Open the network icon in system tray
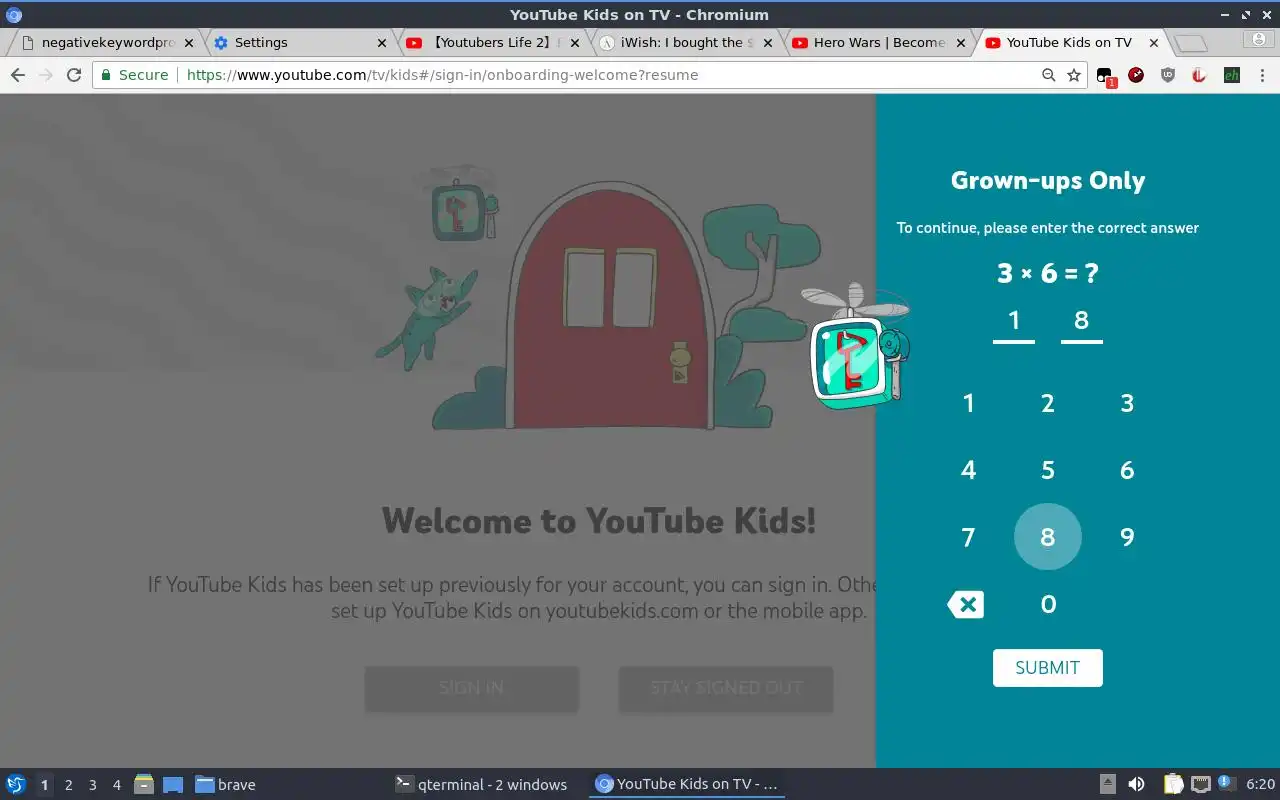 tap(1200, 784)
